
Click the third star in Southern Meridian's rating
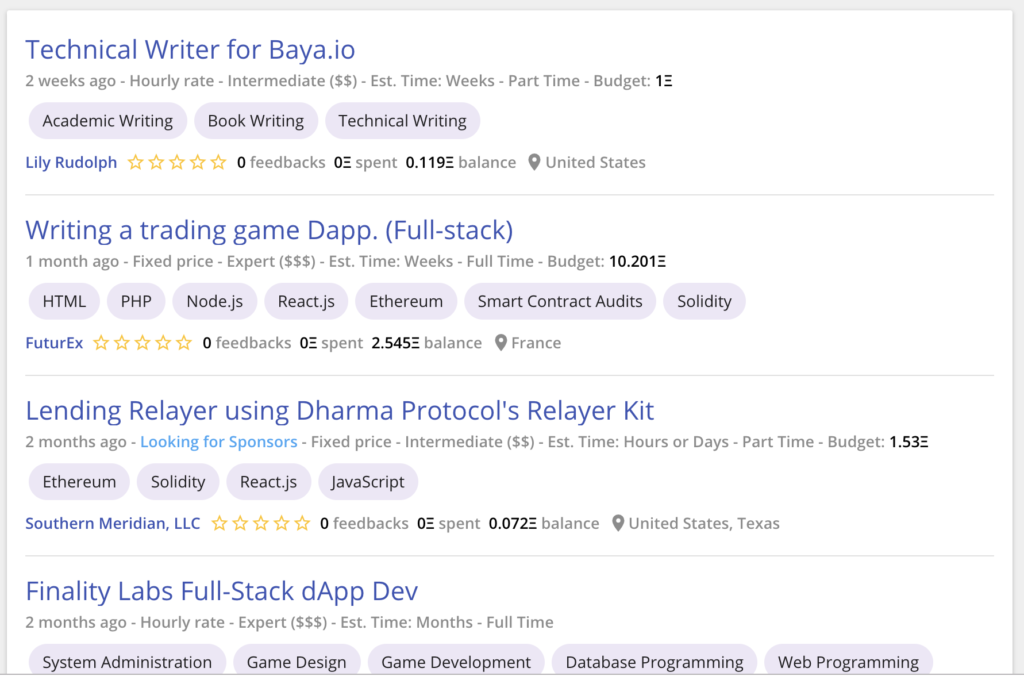(x=261, y=523)
